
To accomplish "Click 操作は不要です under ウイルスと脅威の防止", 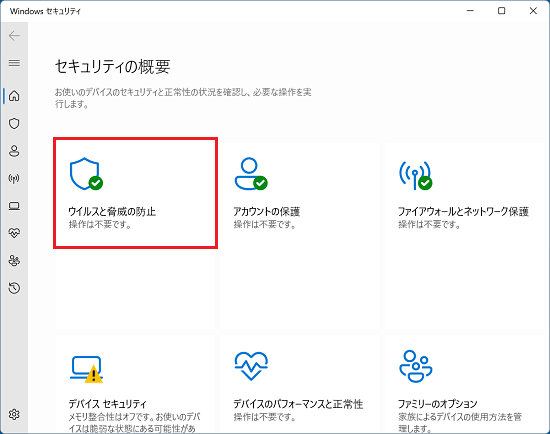I will (x=100, y=224).
